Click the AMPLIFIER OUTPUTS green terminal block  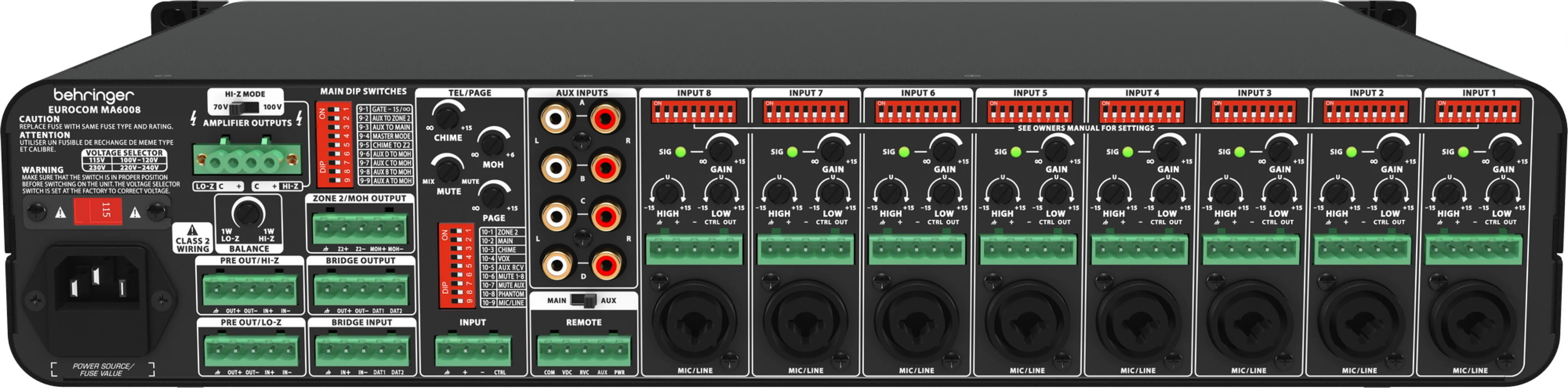[x=246, y=161]
